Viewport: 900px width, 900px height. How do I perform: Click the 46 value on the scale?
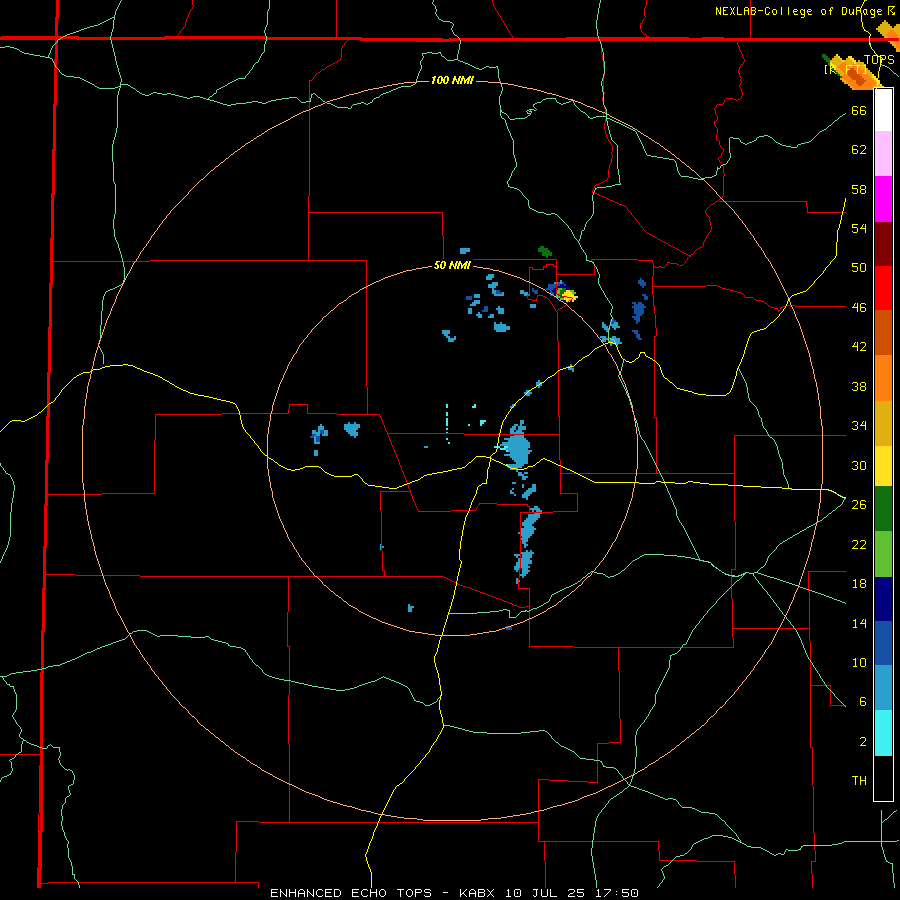click(859, 307)
